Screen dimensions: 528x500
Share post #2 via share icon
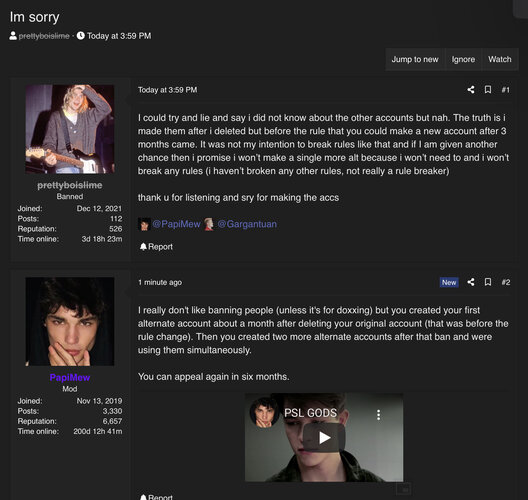pyautogui.click(x=471, y=282)
